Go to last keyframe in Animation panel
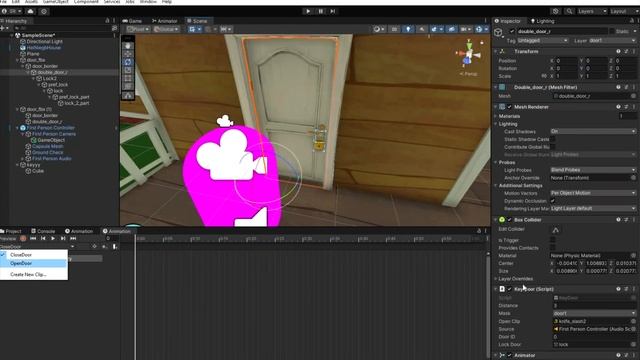640x360 pixels. pyautogui.click(x=73, y=238)
